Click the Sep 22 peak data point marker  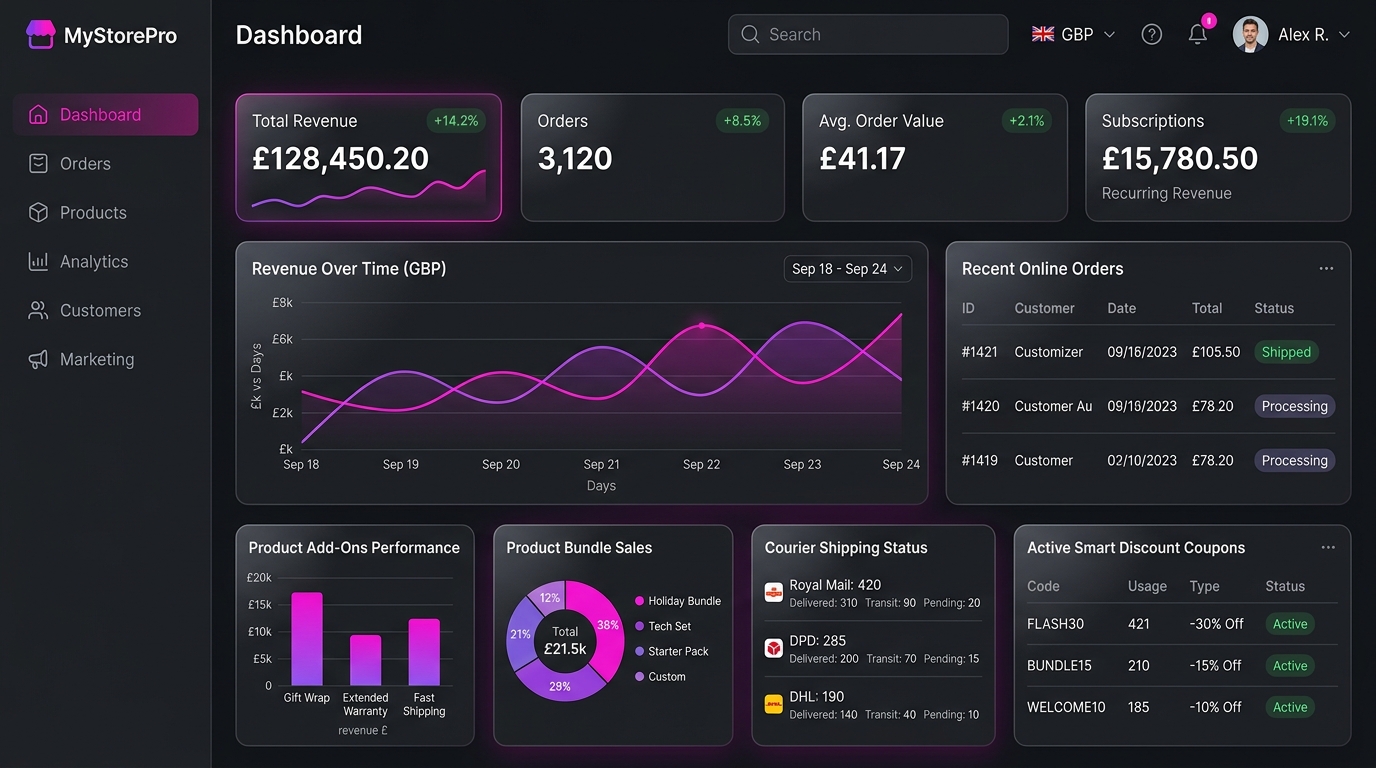point(702,326)
